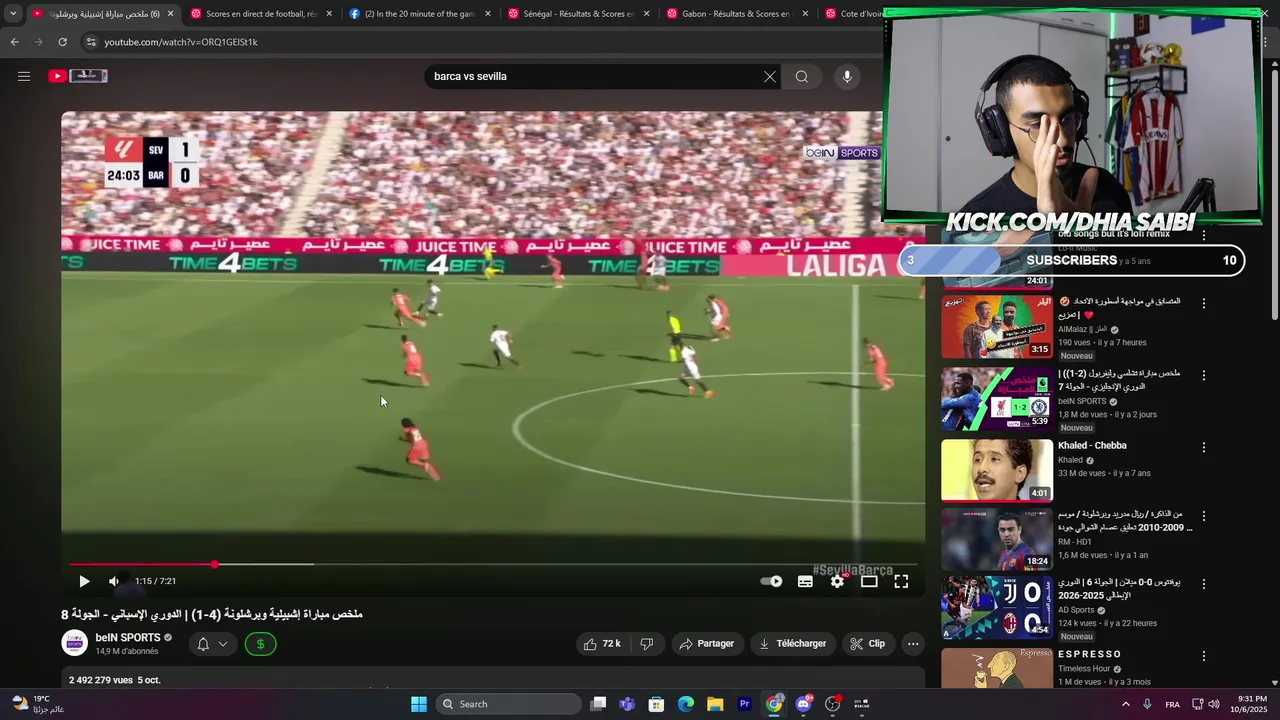Open RM - HD1 video thumbnail 18:24
Image resolution: width=1280 pixels, height=720 pixels.
[x=997, y=539]
